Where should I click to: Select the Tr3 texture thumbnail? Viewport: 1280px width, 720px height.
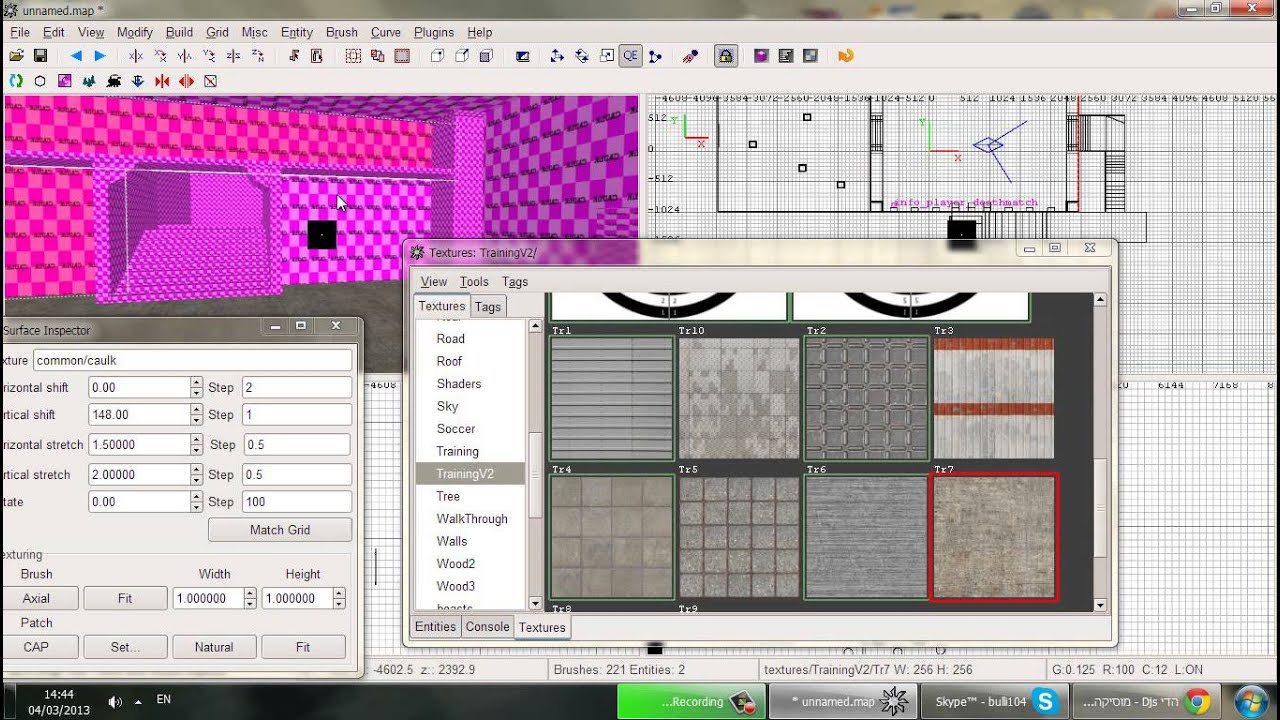click(993, 398)
